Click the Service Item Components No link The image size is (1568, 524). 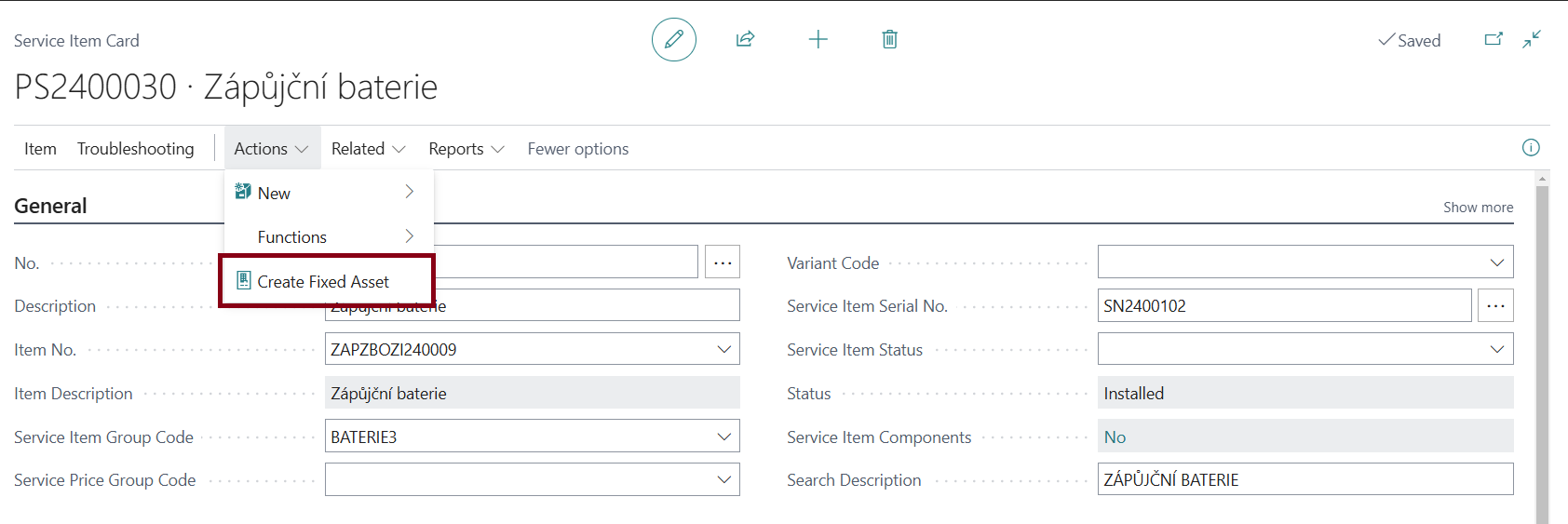coord(1115,437)
